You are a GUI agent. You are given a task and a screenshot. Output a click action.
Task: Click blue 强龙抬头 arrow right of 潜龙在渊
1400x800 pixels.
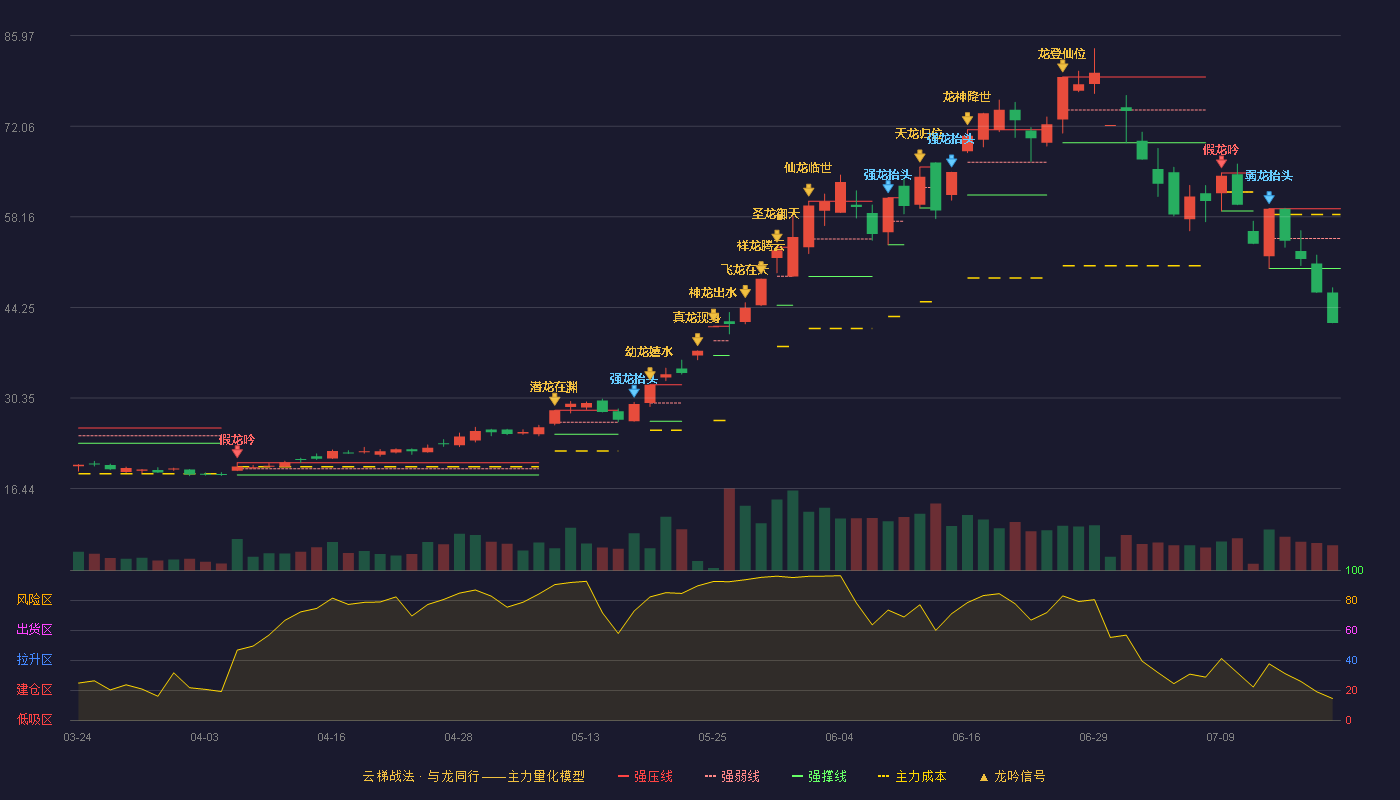pos(634,391)
